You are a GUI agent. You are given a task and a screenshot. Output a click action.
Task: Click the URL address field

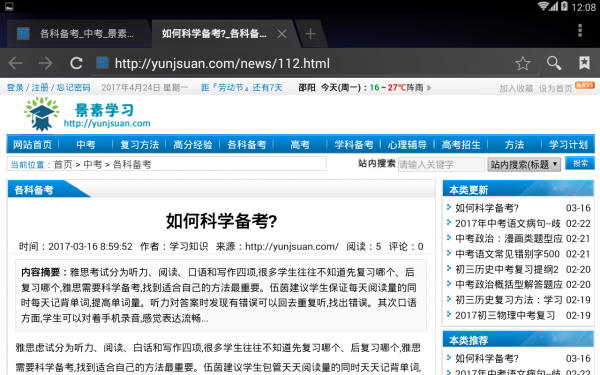(222, 64)
